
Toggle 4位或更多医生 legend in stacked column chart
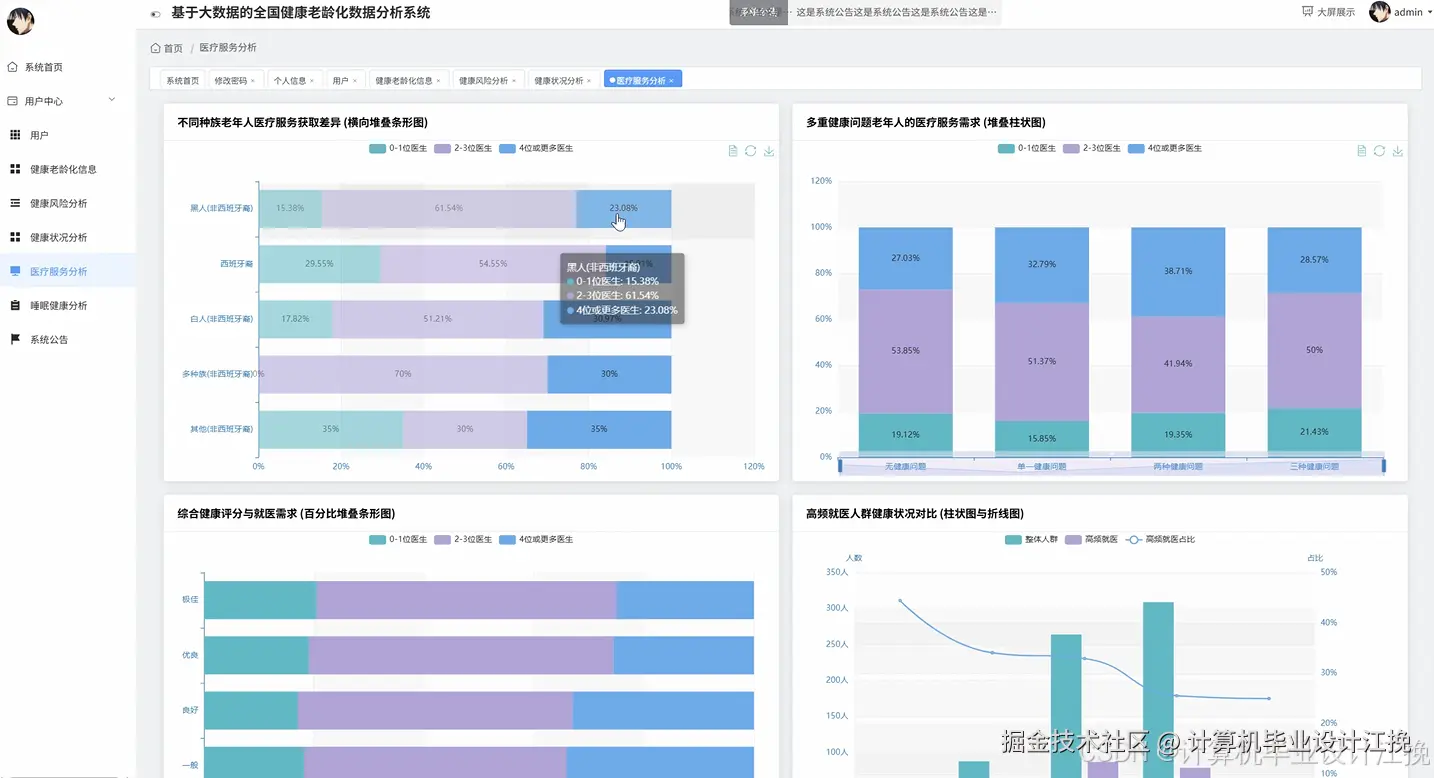click(1164, 148)
